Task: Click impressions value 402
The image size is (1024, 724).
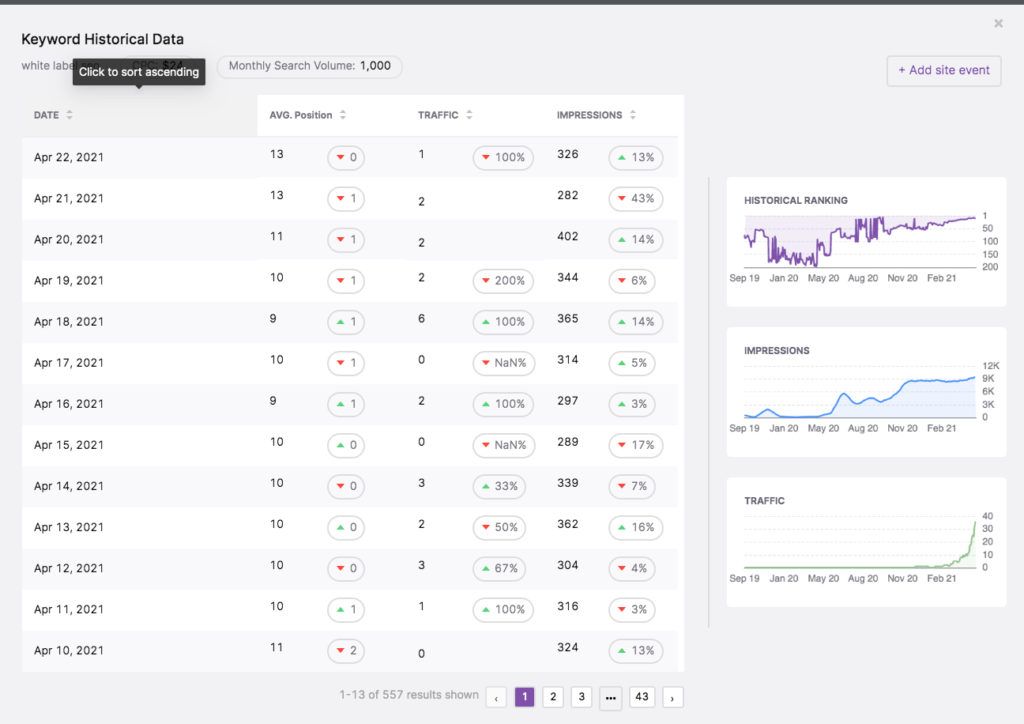Action: (x=568, y=236)
